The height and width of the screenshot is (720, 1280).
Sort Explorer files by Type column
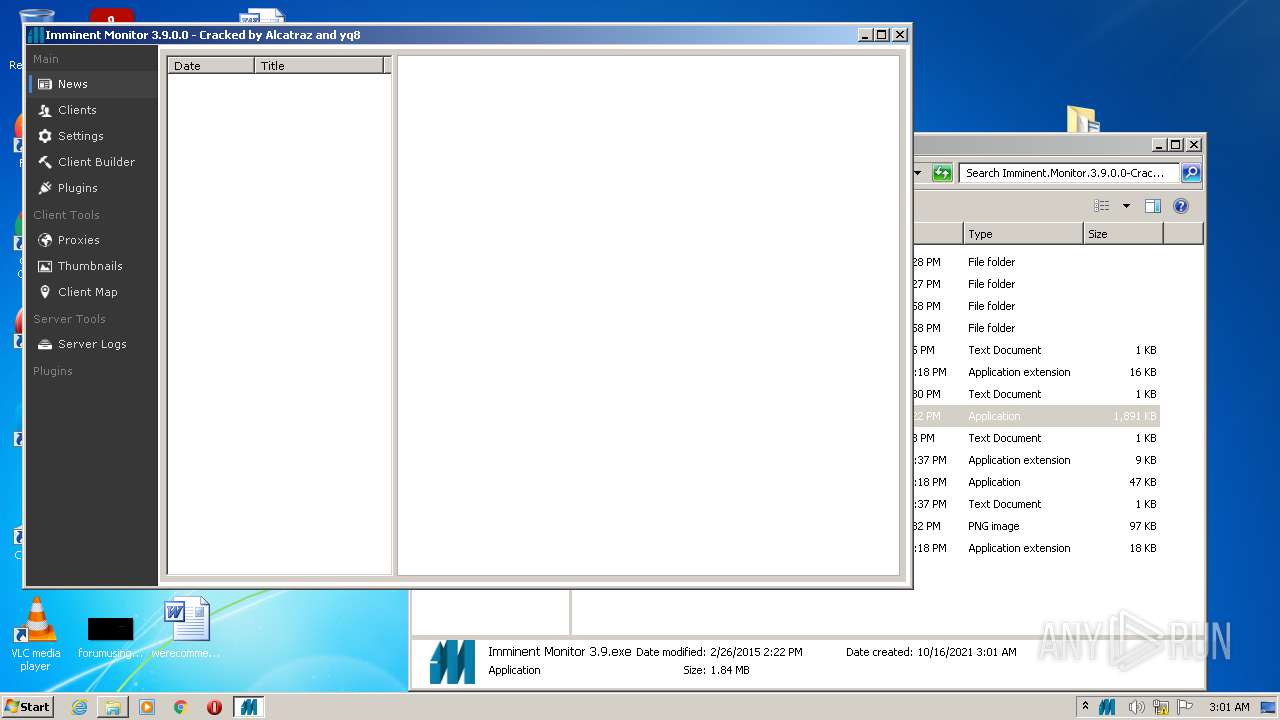pyautogui.click(x=1023, y=234)
